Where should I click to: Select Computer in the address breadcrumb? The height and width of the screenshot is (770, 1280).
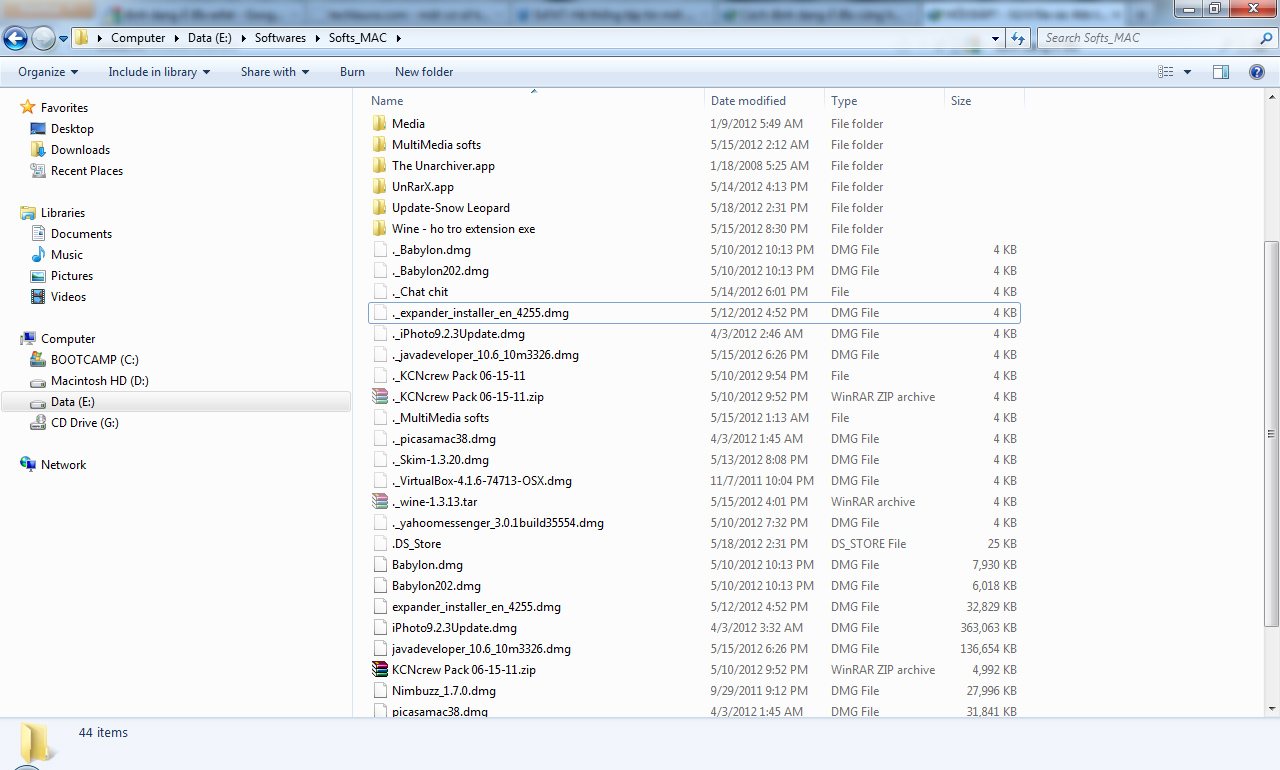(138, 38)
